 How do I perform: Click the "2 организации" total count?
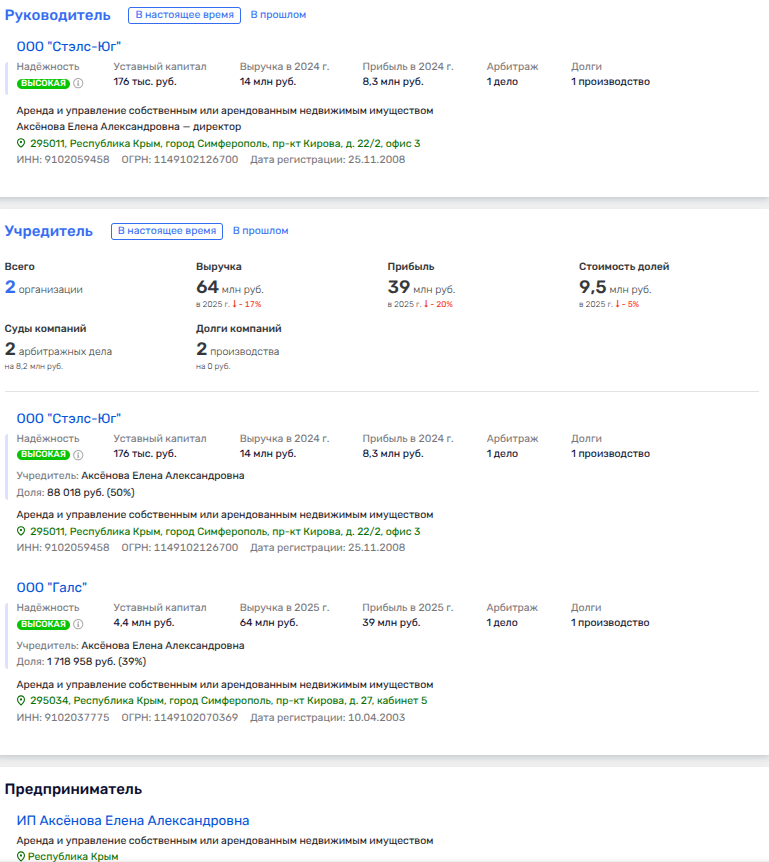click(44, 288)
